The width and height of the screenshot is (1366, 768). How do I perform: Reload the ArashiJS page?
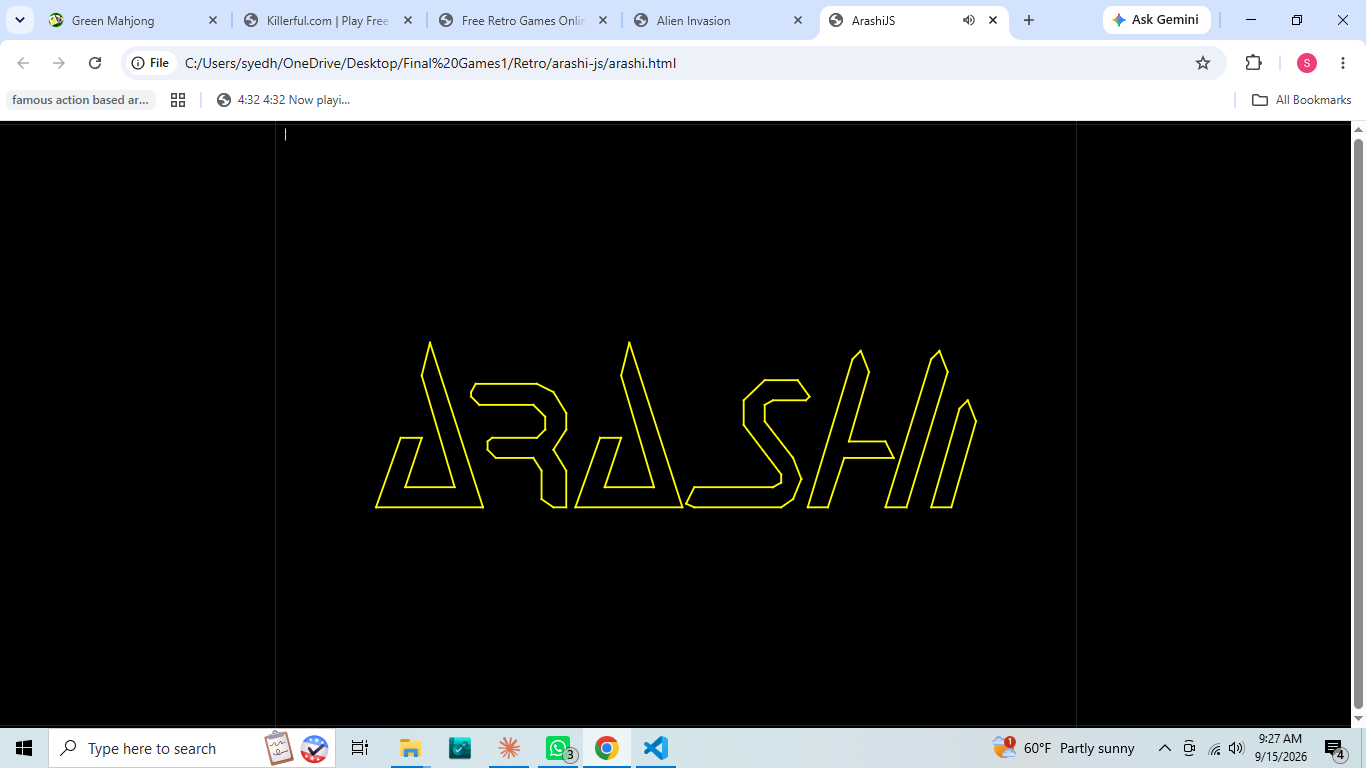pos(95,63)
